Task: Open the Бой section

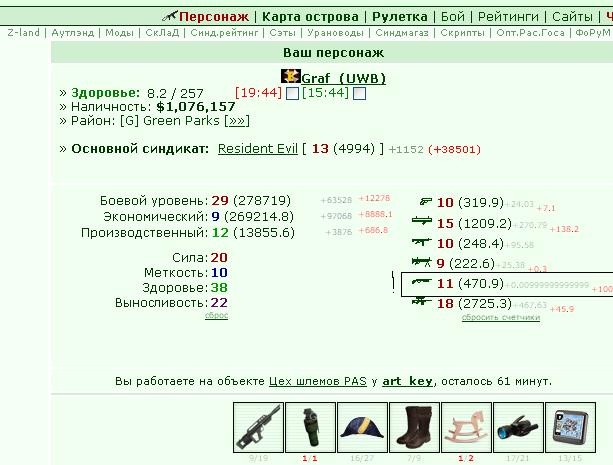Action: coord(453,17)
